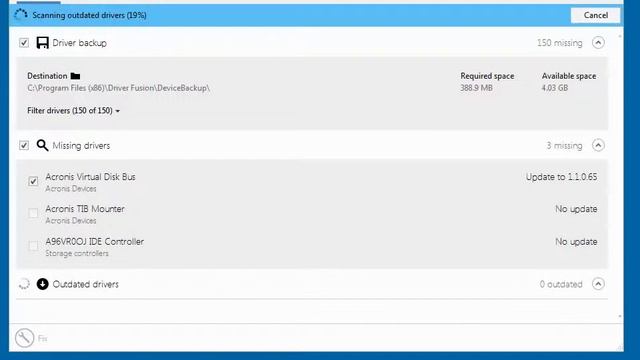Image resolution: width=640 pixels, height=360 pixels.
Task: Click the 'Storage controllers' category label
Action: [77, 253]
